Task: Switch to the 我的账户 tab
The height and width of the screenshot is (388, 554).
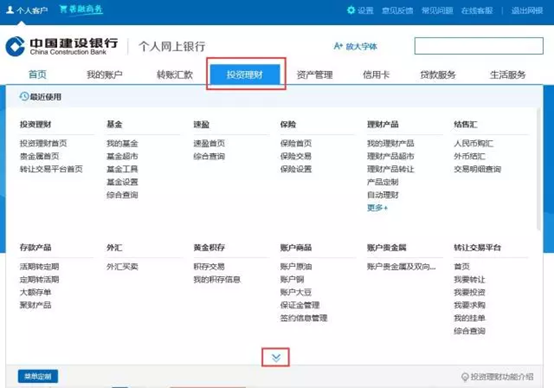Action: click(x=105, y=75)
